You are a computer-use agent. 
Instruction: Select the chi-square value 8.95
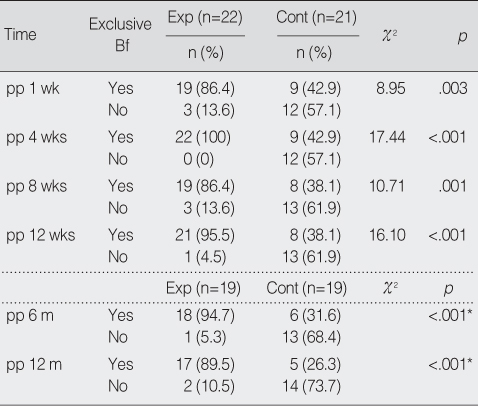coord(391,89)
